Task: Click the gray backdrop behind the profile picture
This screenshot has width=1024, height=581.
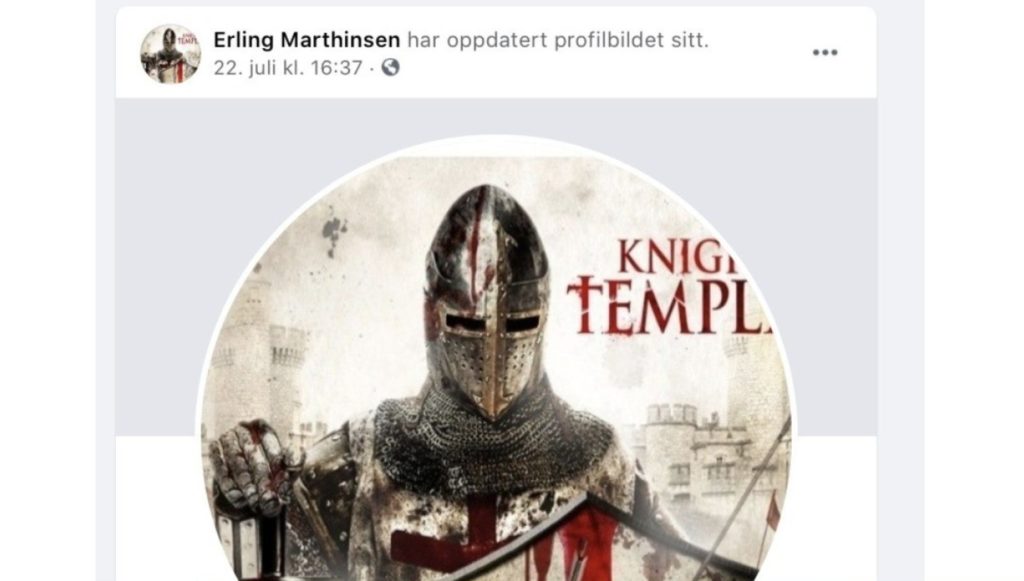Action: point(157,261)
